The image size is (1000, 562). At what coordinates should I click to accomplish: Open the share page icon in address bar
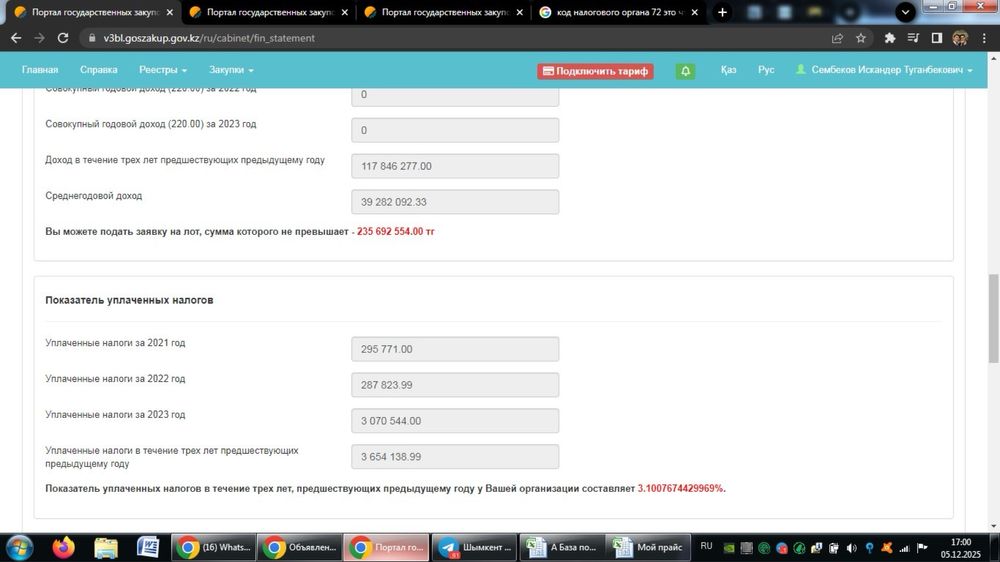click(837, 38)
